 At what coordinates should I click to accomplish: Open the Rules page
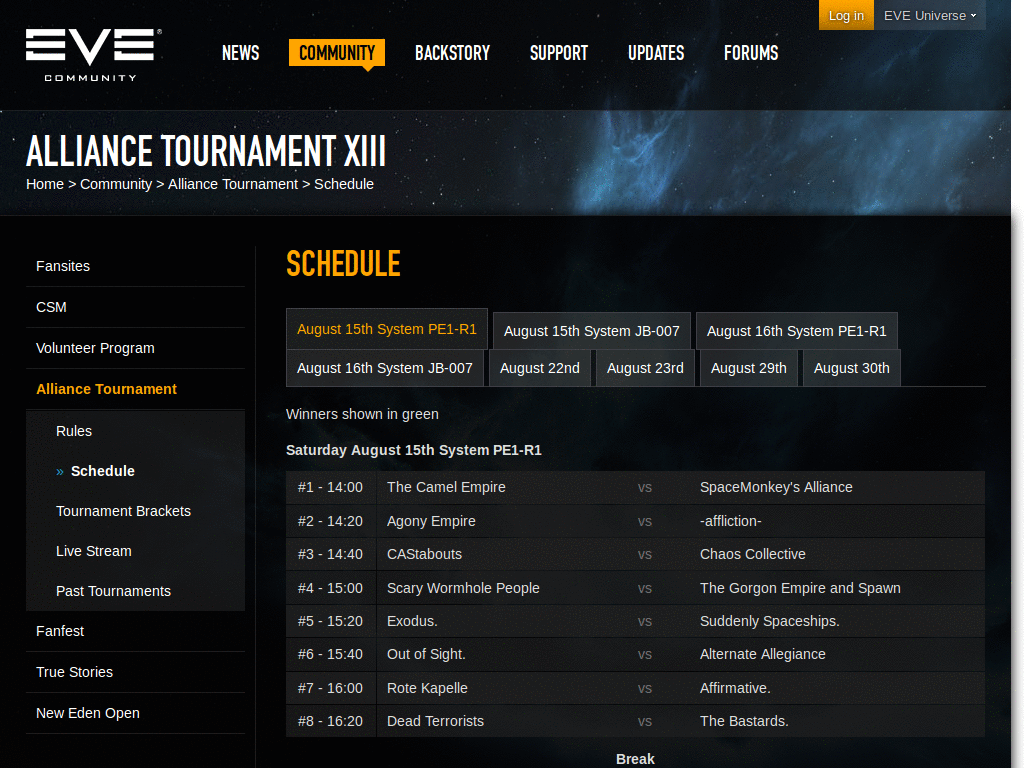tap(74, 431)
